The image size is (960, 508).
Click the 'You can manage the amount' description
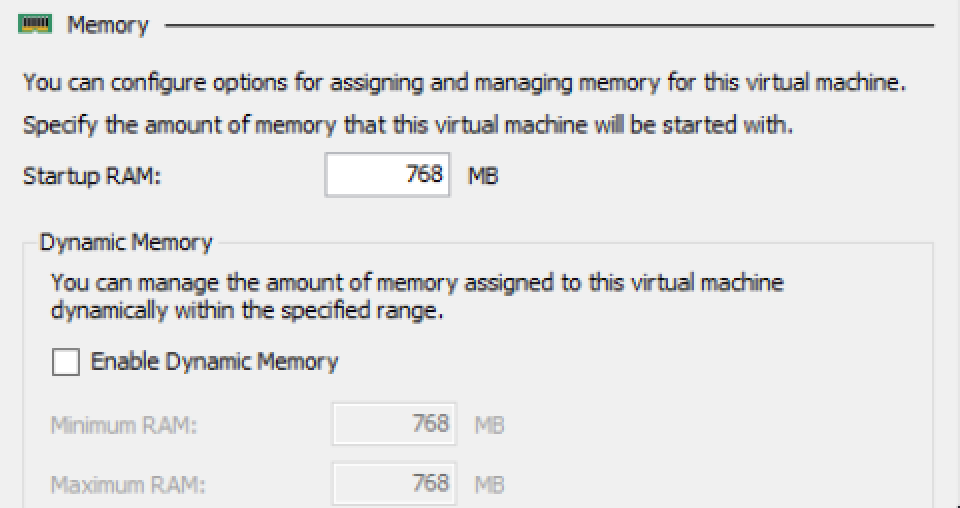[417, 283]
